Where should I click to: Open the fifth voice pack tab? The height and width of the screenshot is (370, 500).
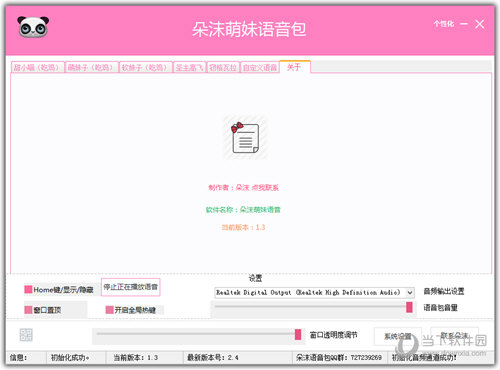223,68
